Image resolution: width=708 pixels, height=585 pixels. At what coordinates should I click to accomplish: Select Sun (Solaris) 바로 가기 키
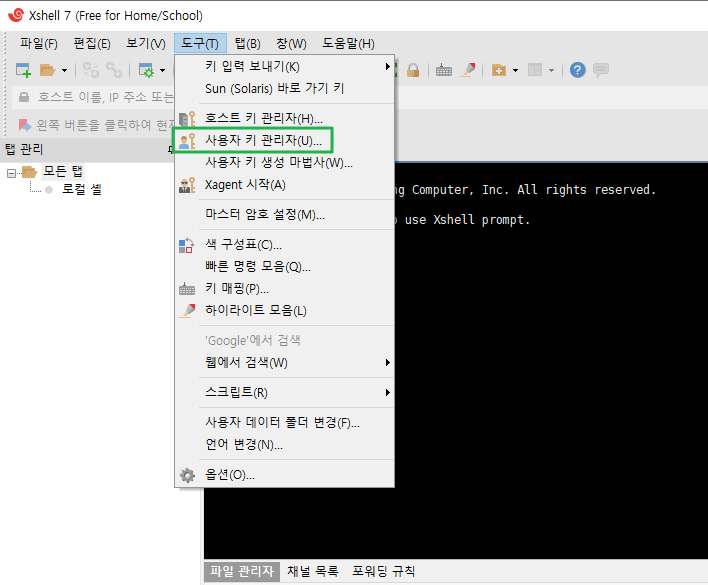pyautogui.click(x=284, y=88)
